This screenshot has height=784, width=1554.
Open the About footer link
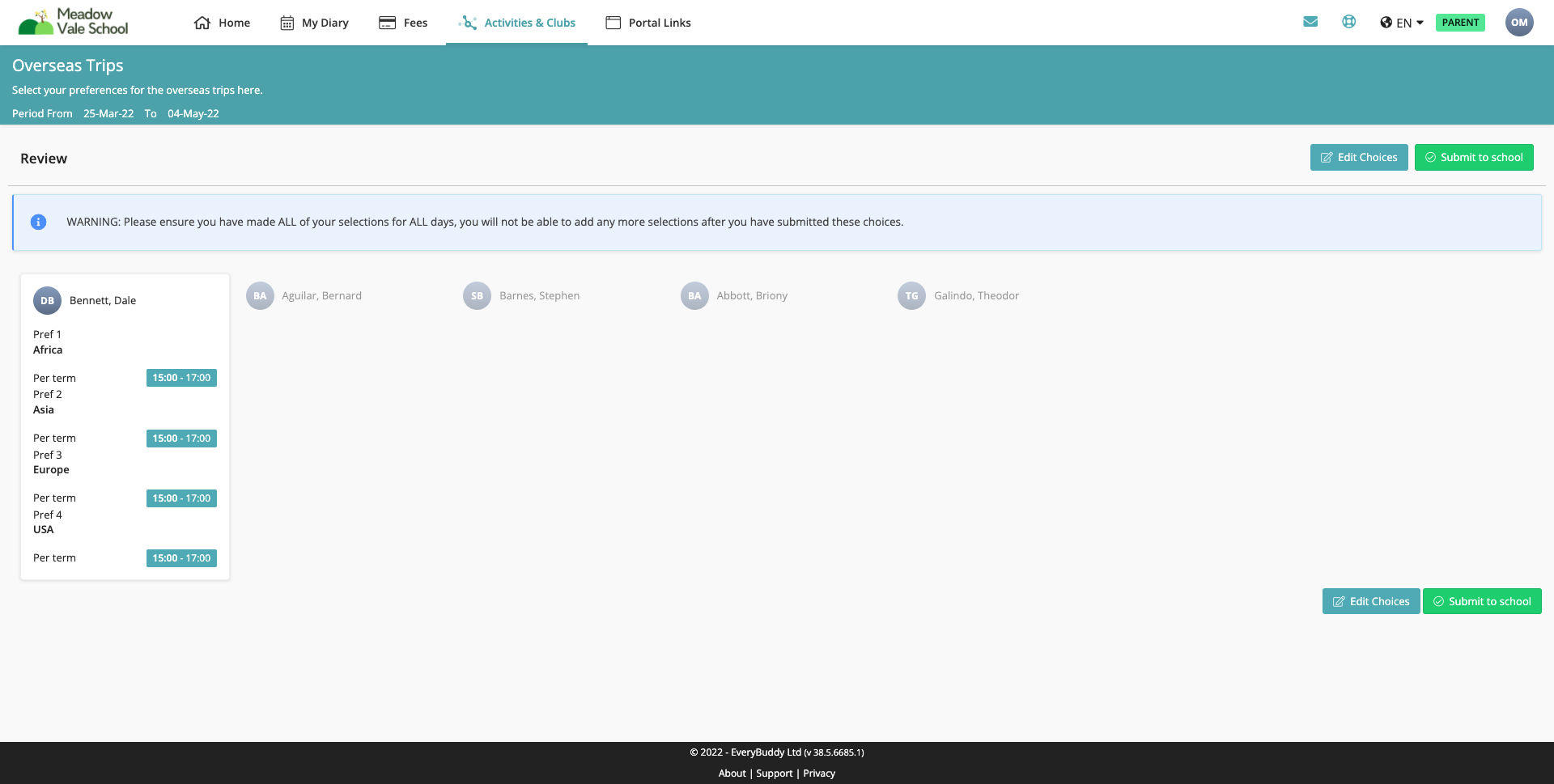tap(732, 773)
